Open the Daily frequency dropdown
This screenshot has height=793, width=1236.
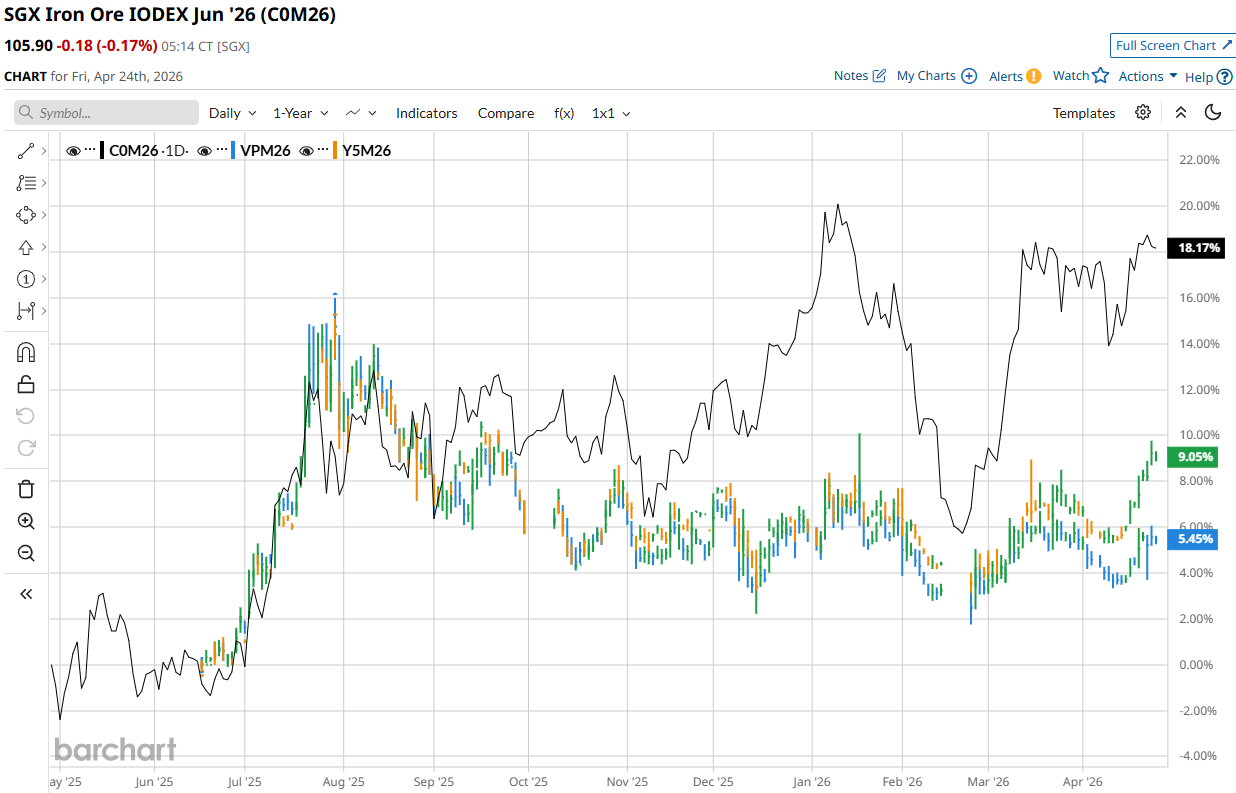pos(232,113)
